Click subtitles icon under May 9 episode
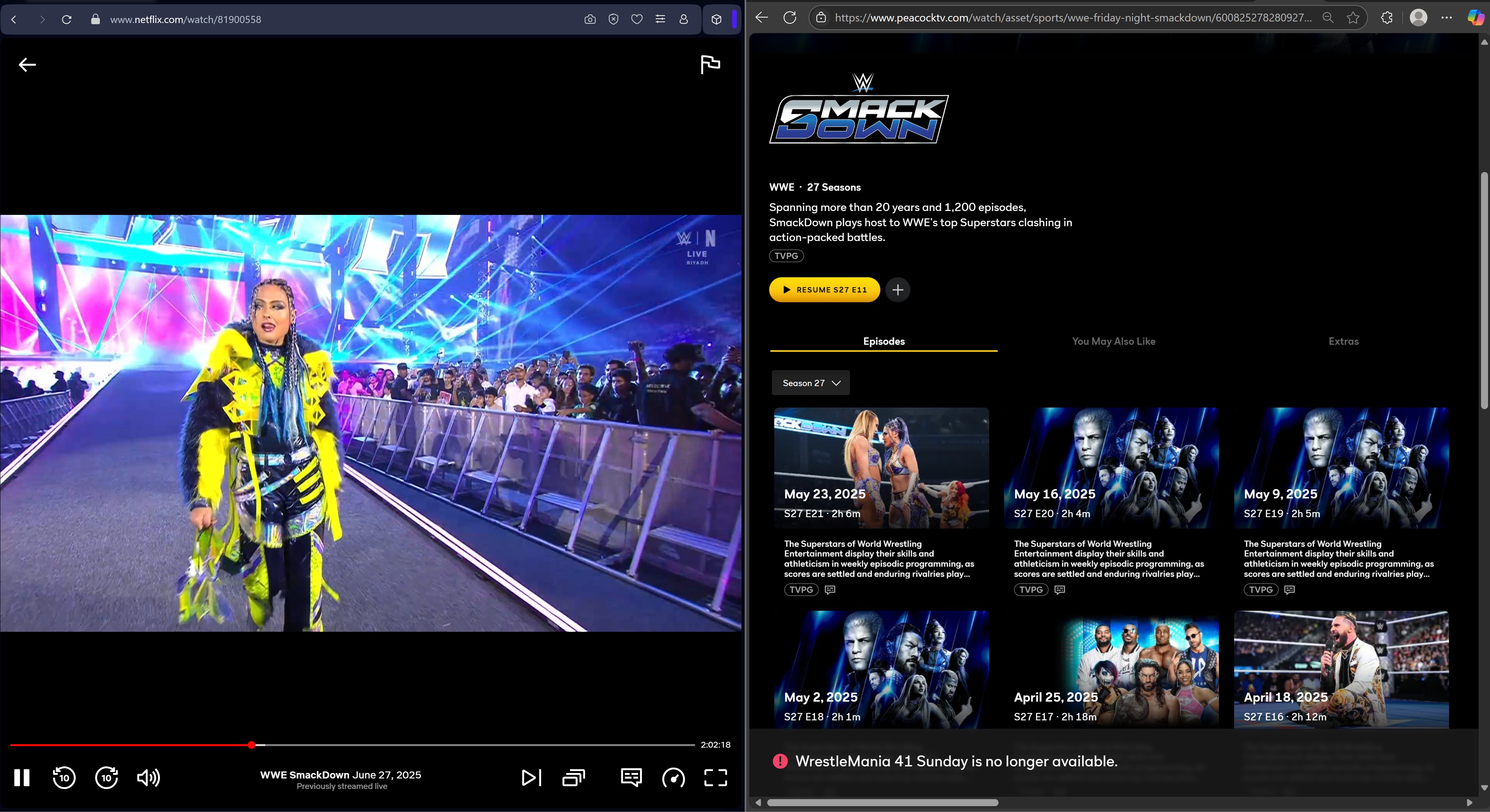 pyautogui.click(x=1289, y=590)
